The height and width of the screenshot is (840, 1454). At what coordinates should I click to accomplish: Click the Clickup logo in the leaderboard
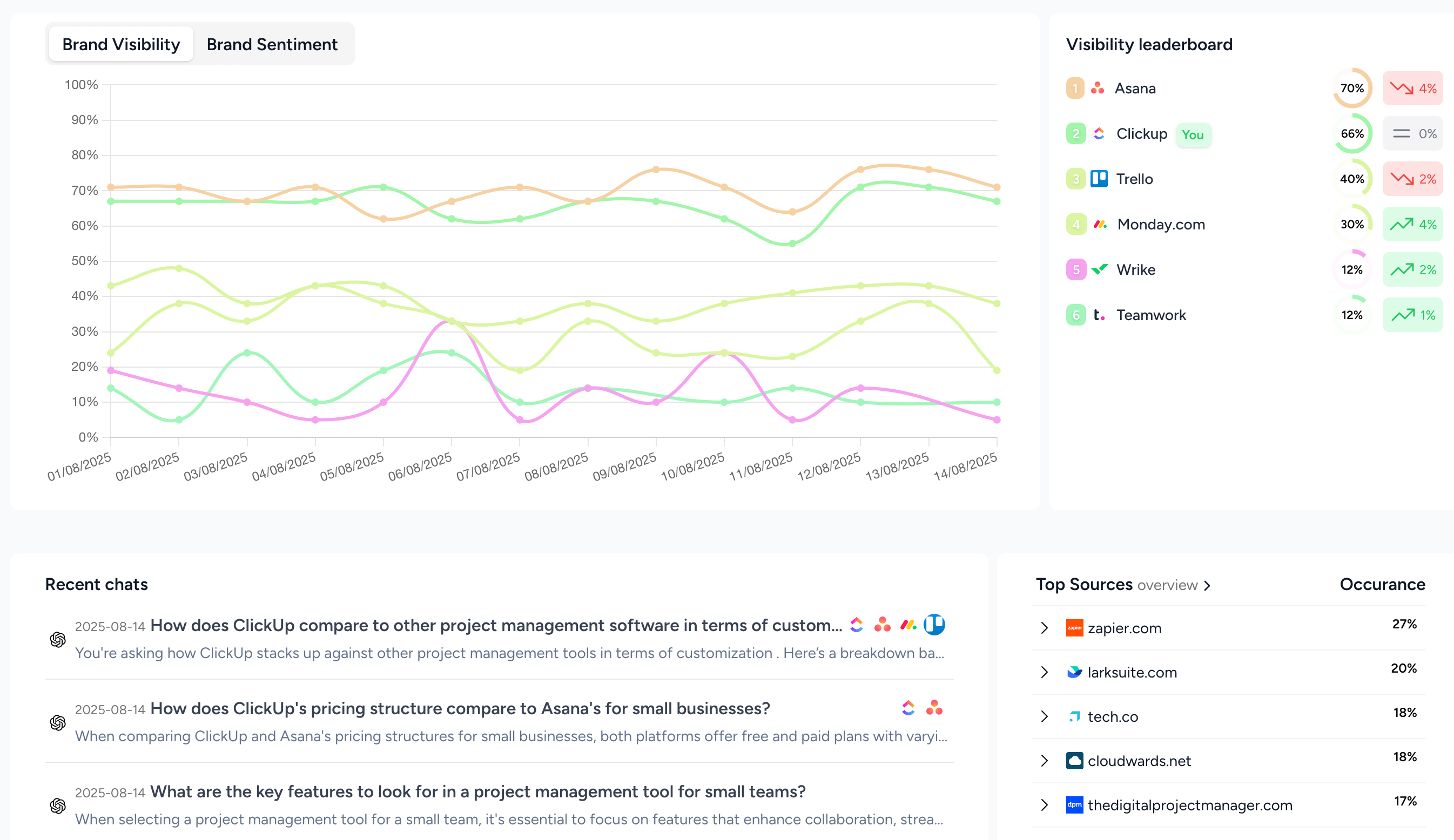[x=1099, y=134]
